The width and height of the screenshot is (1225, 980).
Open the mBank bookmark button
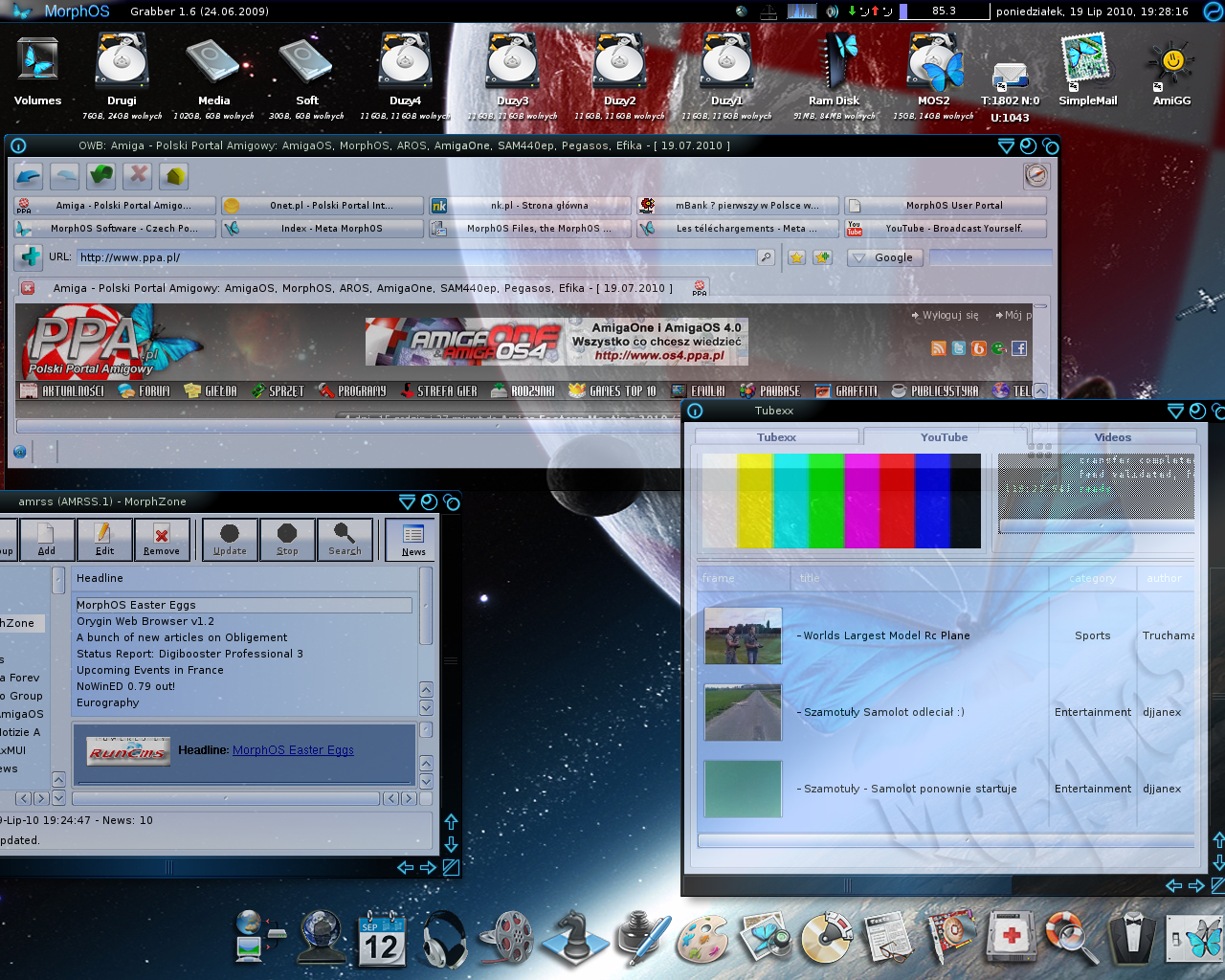pyautogui.click(x=738, y=206)
